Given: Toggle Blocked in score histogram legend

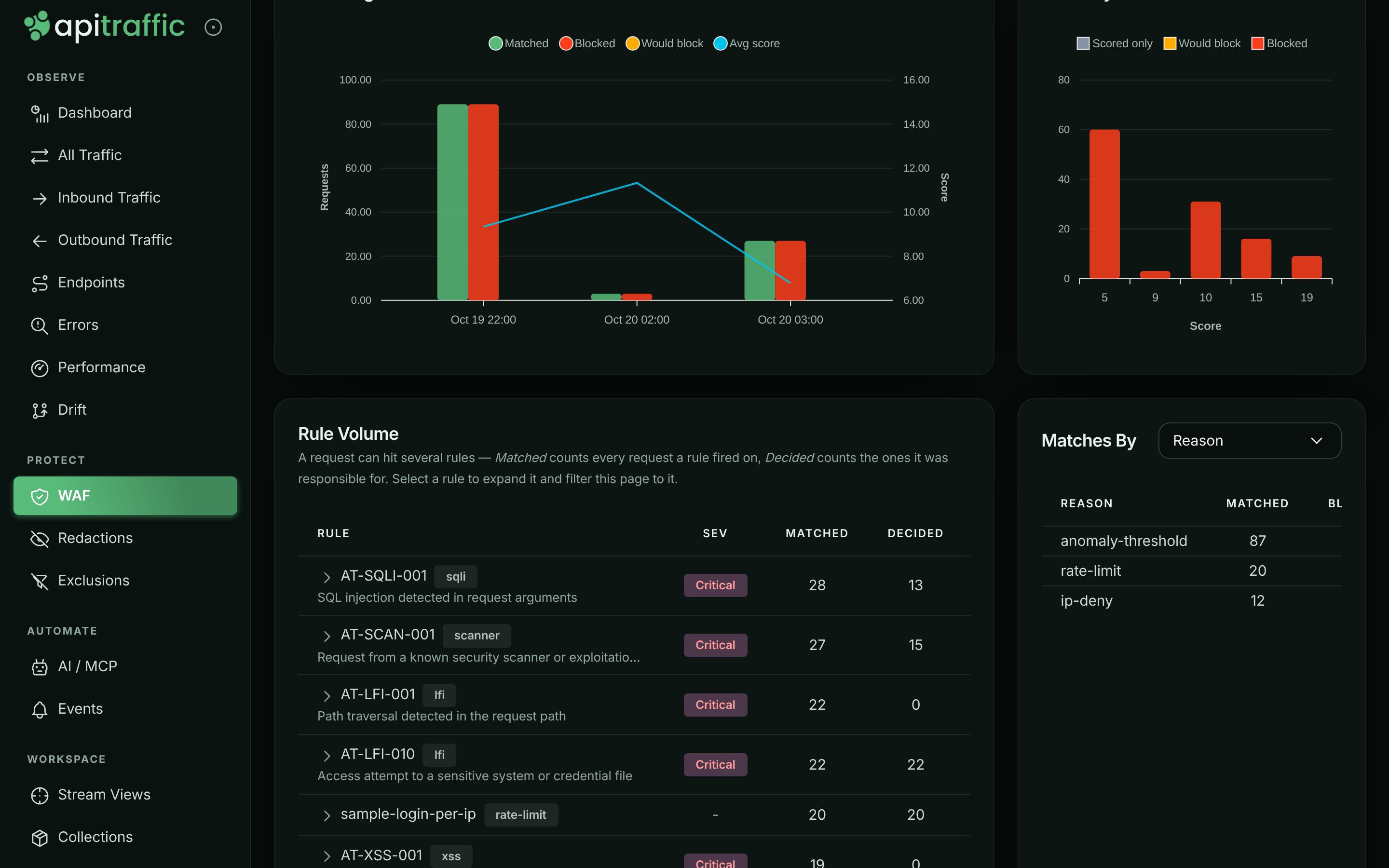Looking at the screenshot, I should click(1279, 43).
